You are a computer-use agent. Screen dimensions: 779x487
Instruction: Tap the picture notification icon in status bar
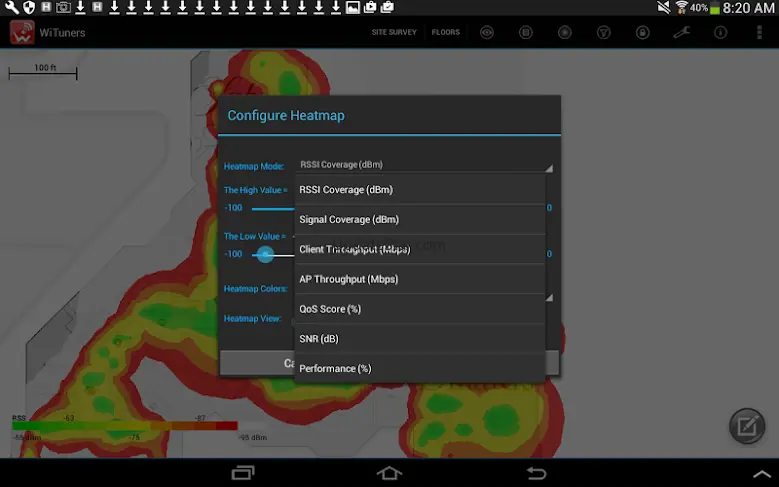point(353,7)
